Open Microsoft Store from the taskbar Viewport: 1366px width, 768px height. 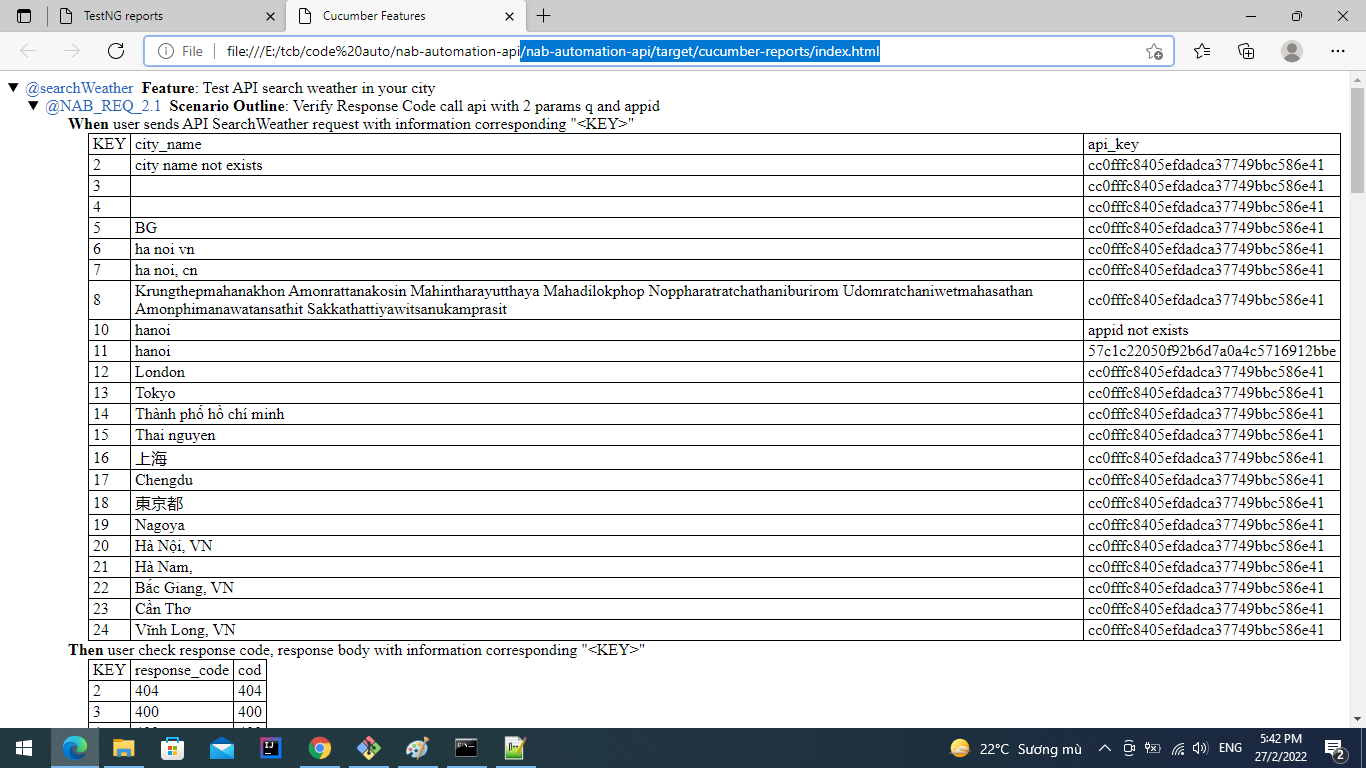click(x=172, y=748)
